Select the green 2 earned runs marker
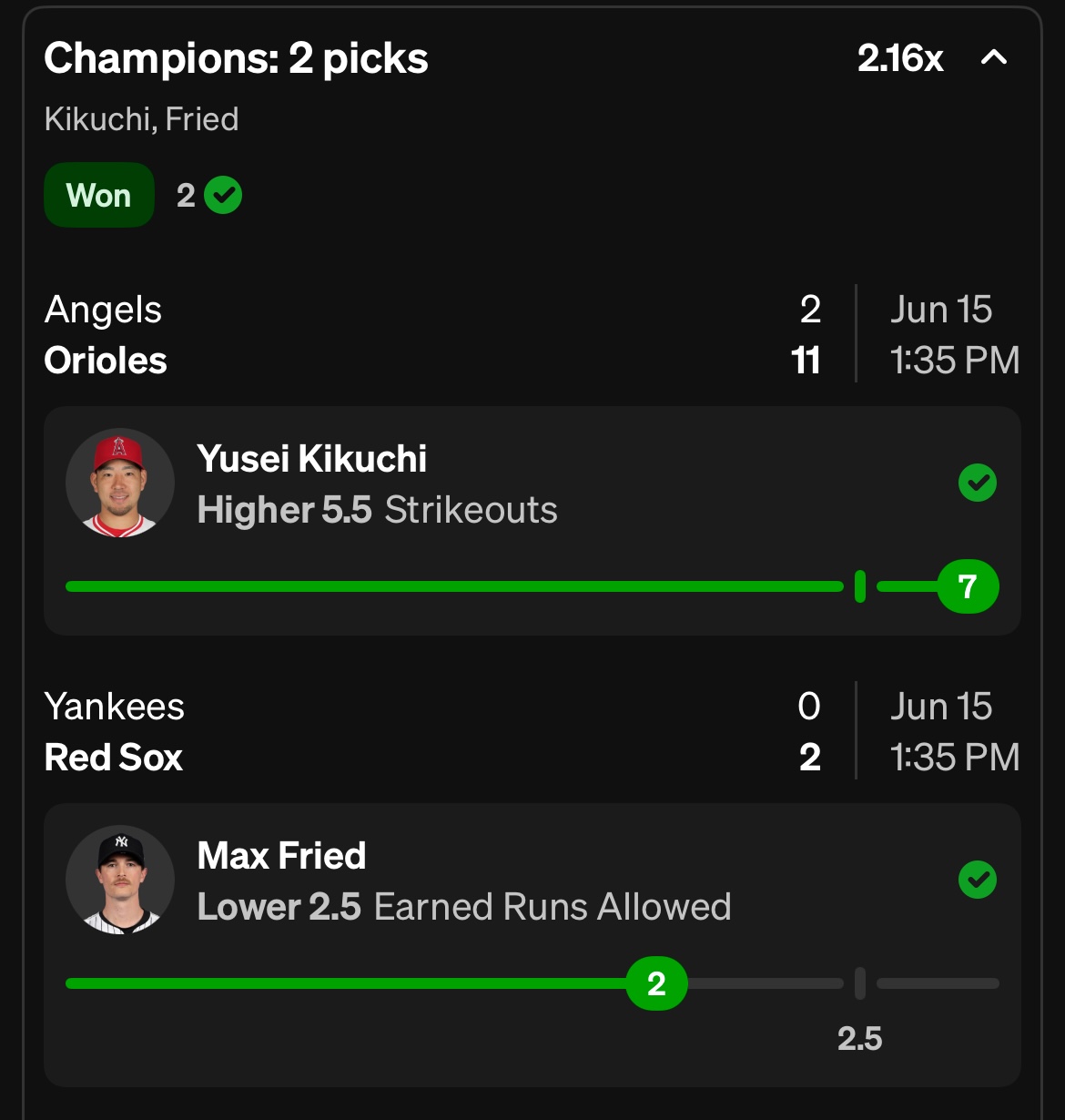Image resolution: width=1065 pixels, height=1120 pixels. (656, 983)
